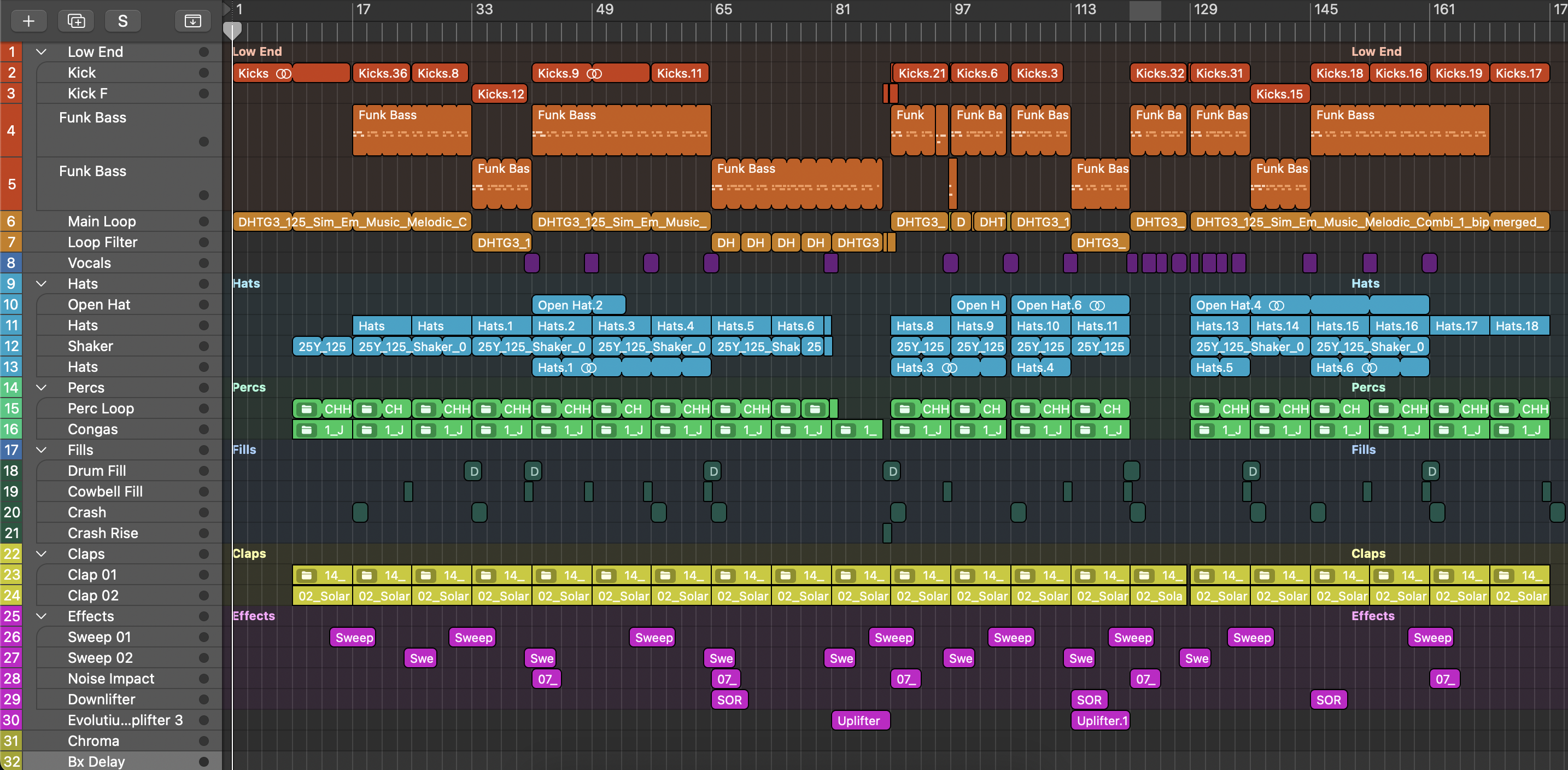
Task: Click the global tracks show/hide icon
Action: point(192,21)
